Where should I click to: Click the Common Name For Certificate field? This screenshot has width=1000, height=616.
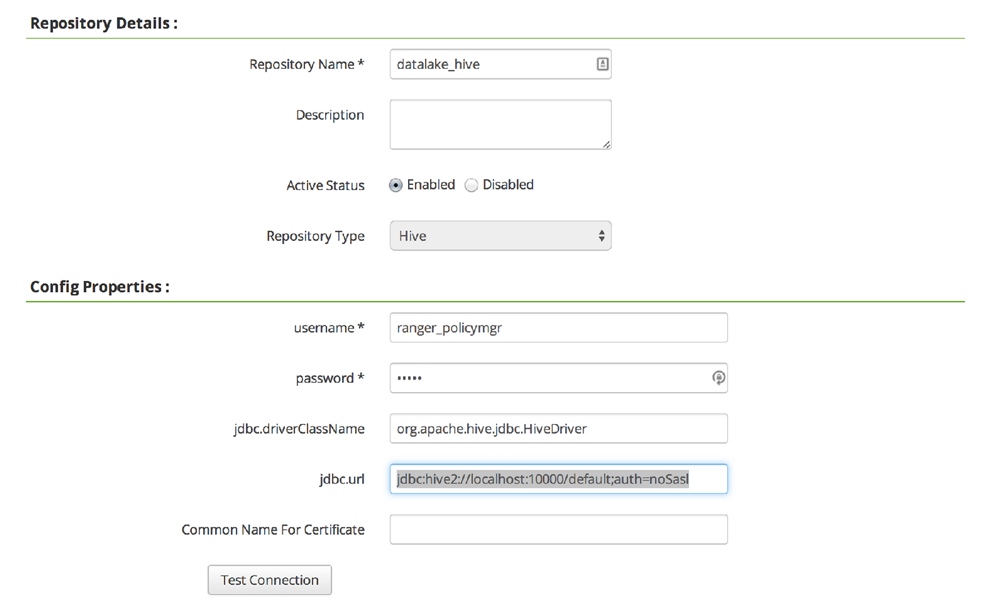tap(559, 529)
